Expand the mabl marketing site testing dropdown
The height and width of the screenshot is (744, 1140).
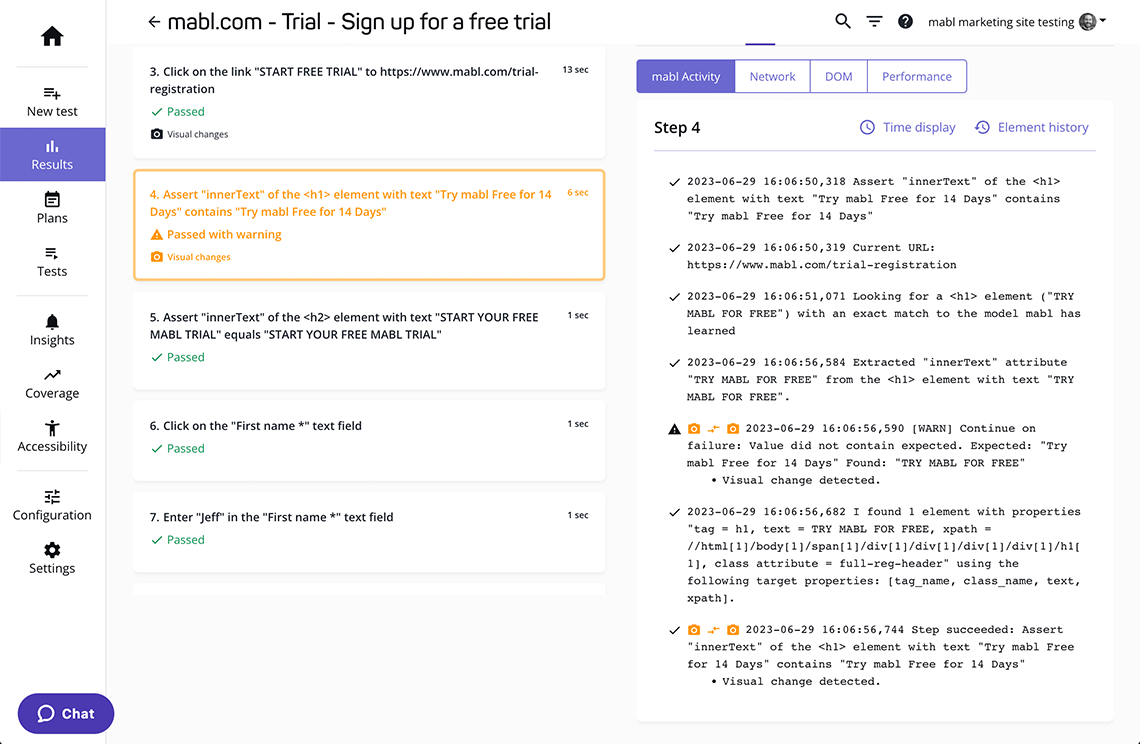[x=1016, y=22]
